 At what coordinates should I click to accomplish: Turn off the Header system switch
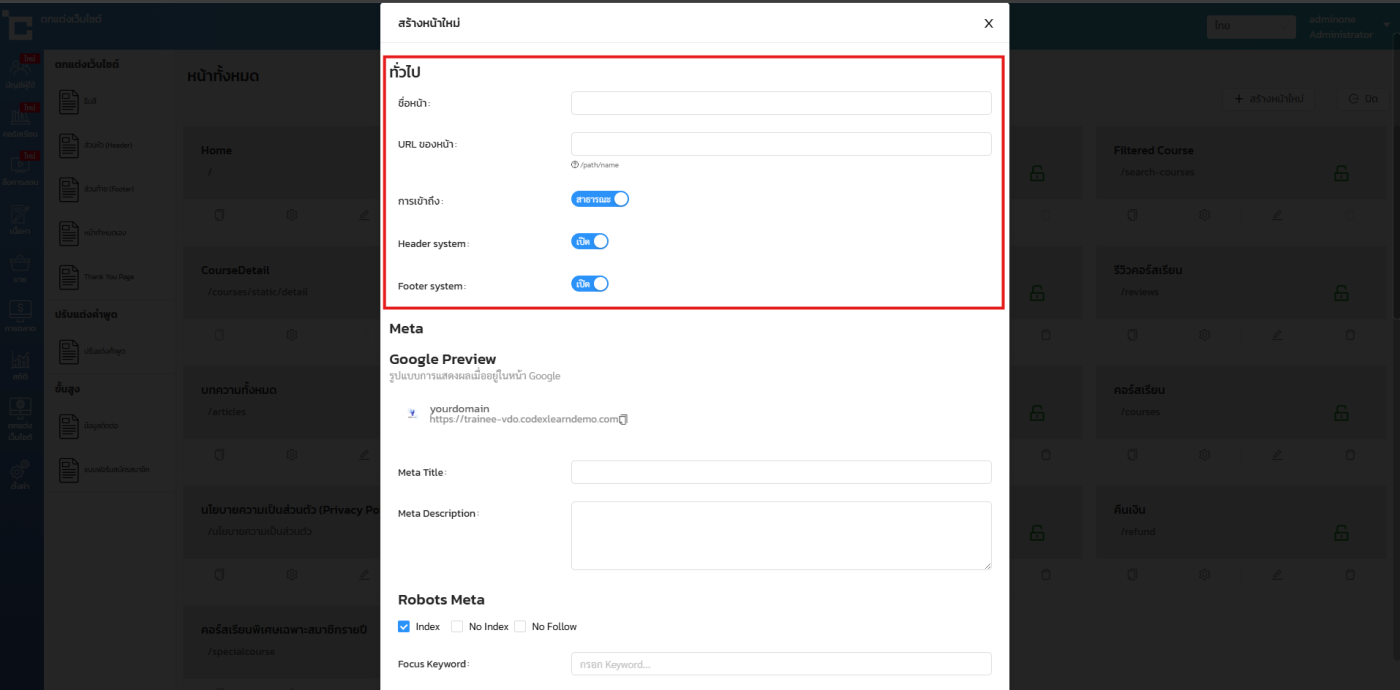point(590,241)
